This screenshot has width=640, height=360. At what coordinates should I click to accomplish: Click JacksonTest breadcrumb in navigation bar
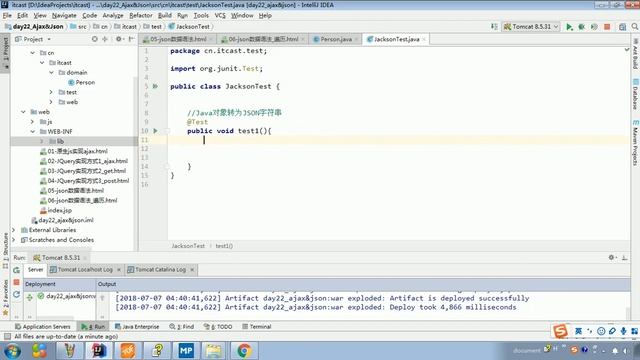189,27
